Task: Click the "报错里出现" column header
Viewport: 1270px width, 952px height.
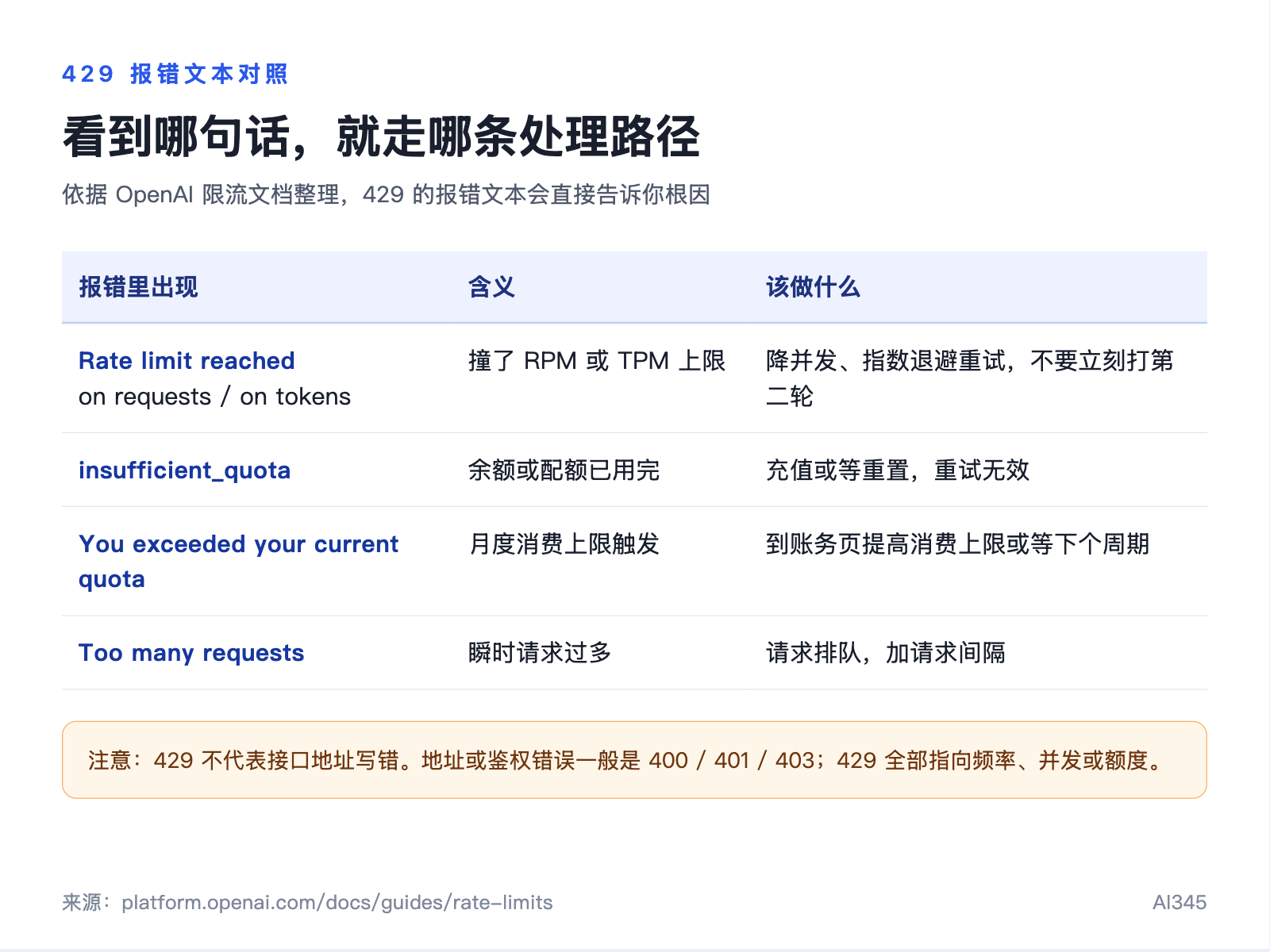Action: (138, 286)
